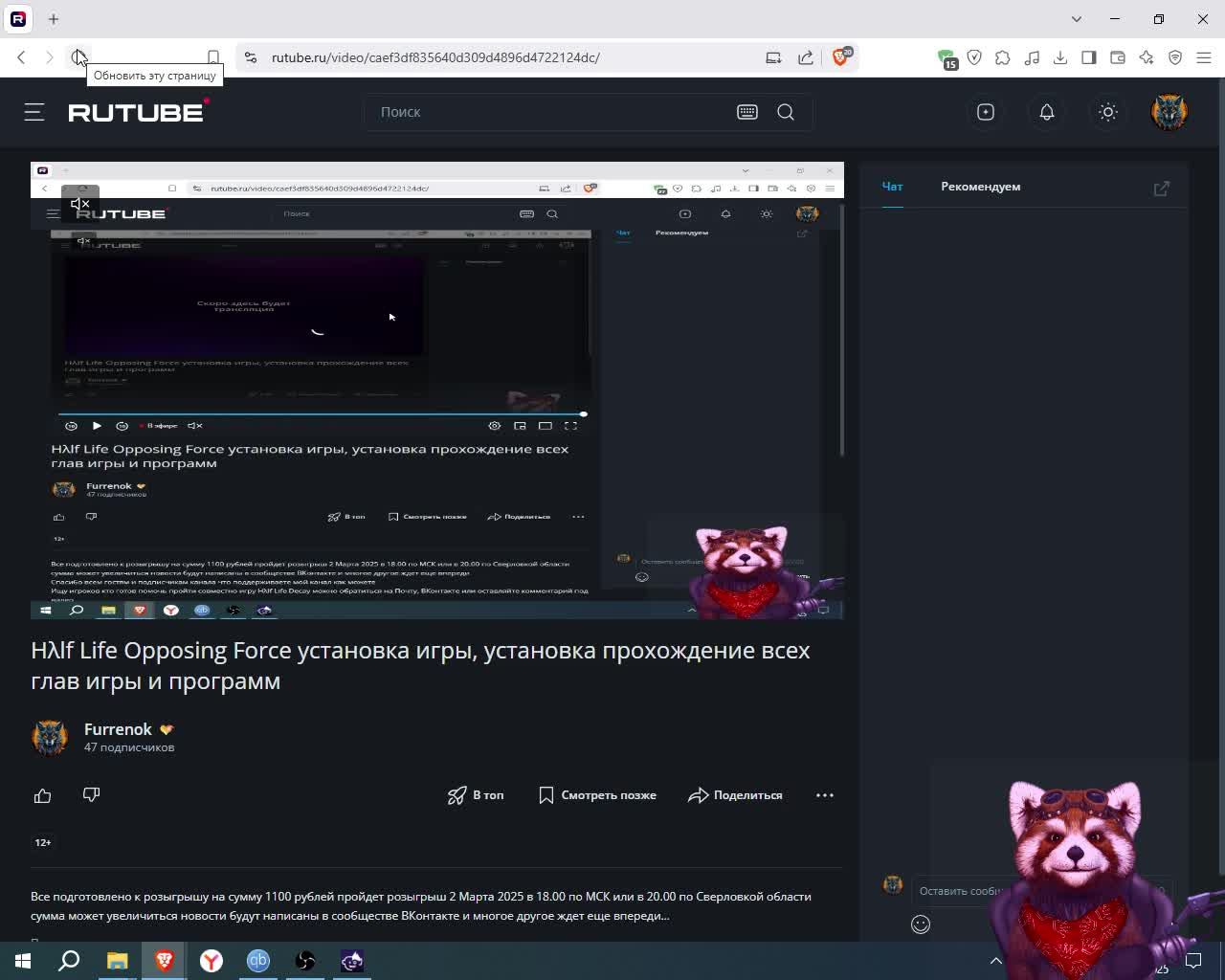Add video to Смотреть позже

[x=597, y=795]
